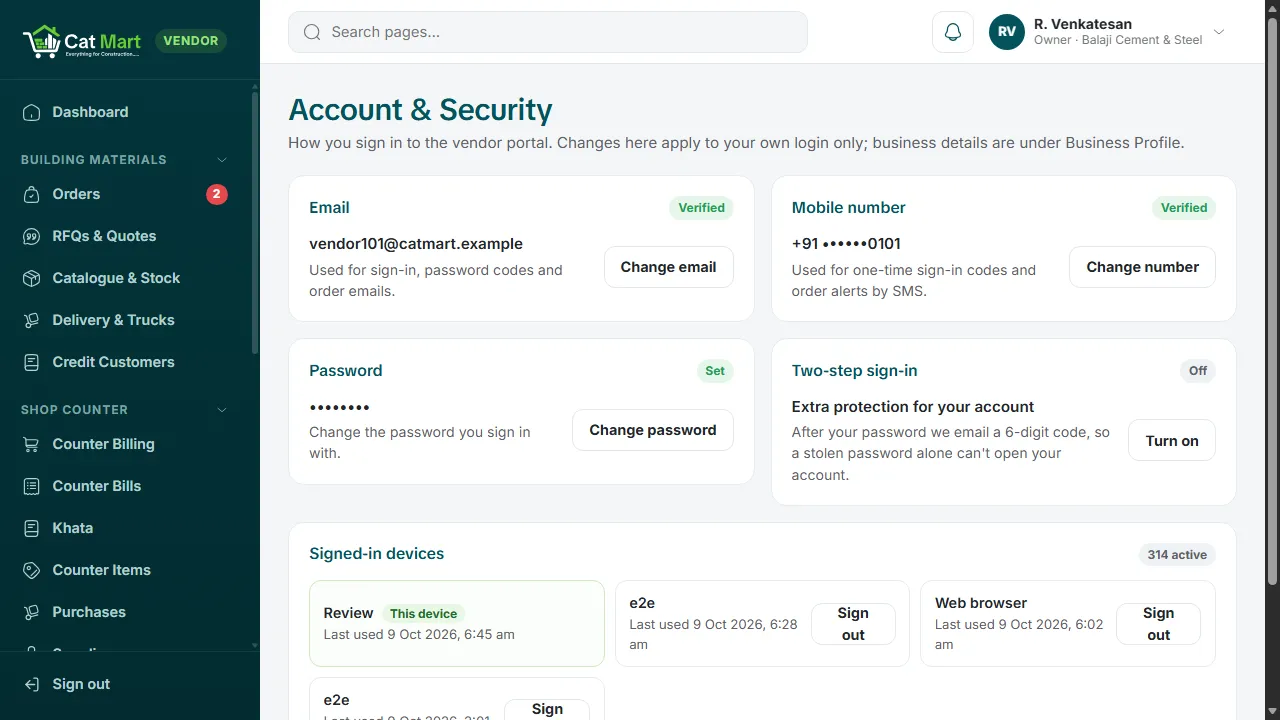Click the Orders bag icon

32,194
